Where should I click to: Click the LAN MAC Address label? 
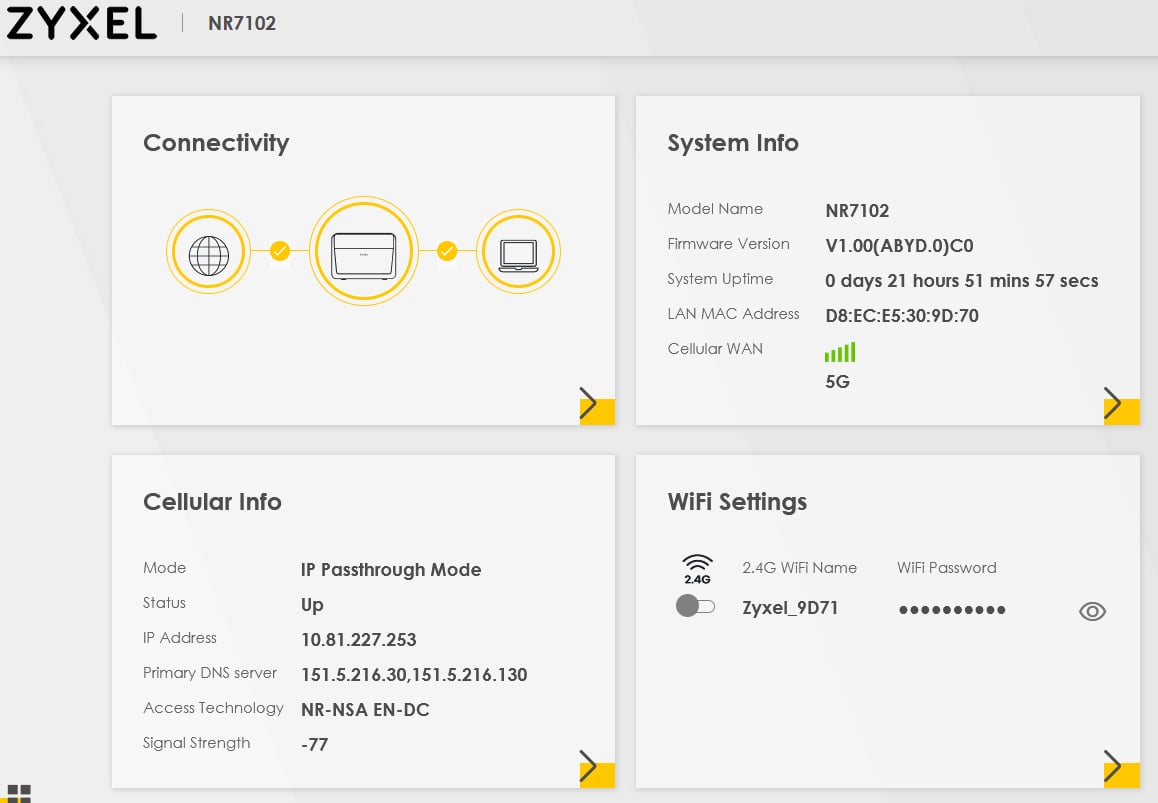(x=733, y=314)
